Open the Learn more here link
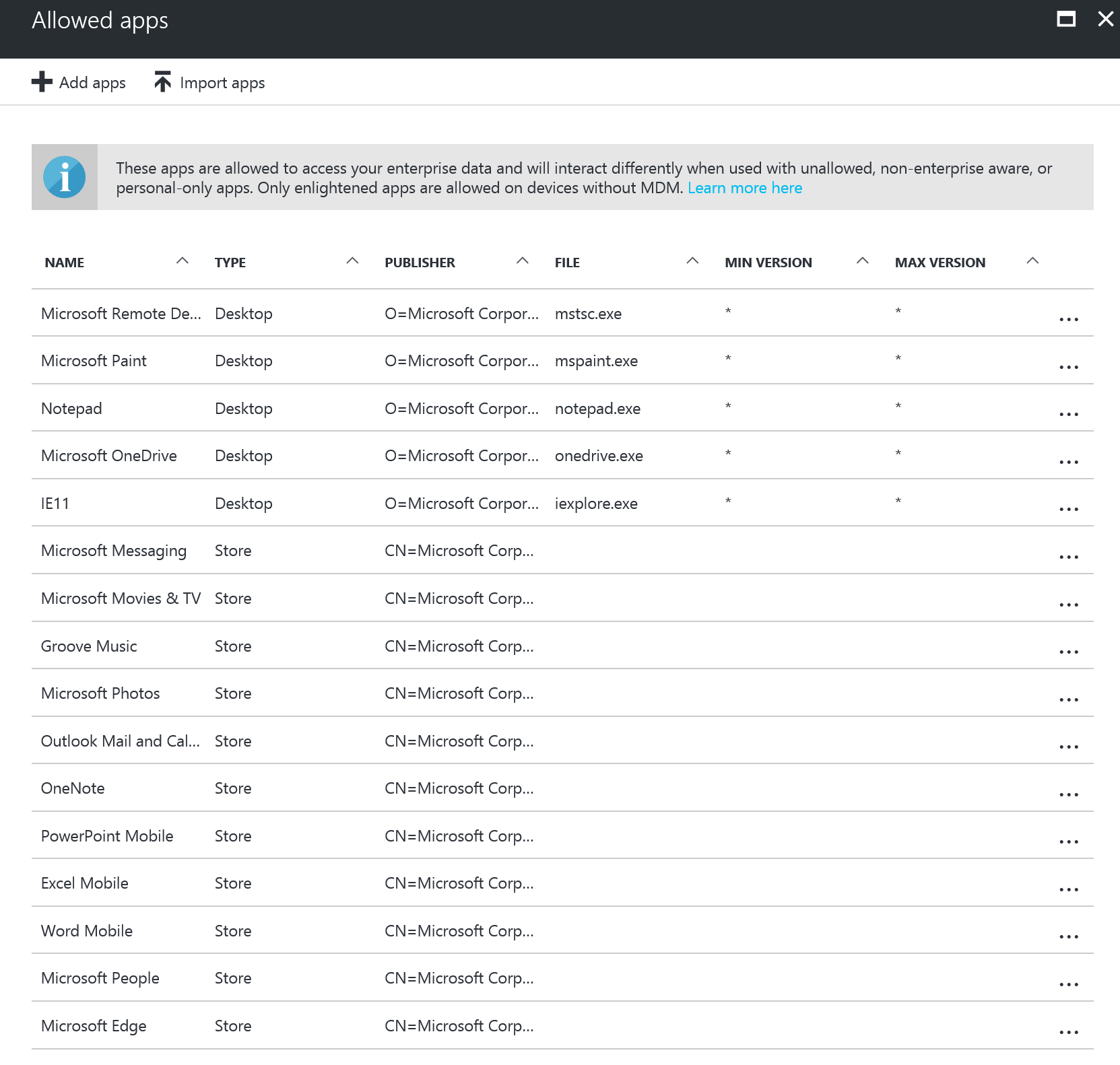This screenshot has height=1065, width=1120. [x=744, y=188]
